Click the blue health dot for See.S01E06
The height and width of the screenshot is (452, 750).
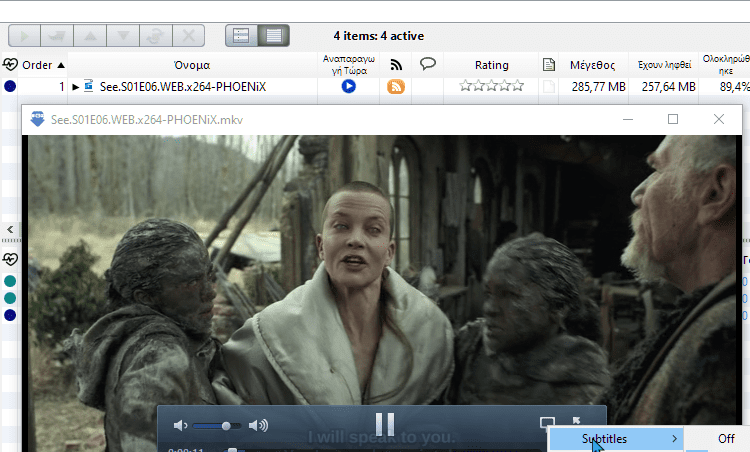[x=10, y=87]
